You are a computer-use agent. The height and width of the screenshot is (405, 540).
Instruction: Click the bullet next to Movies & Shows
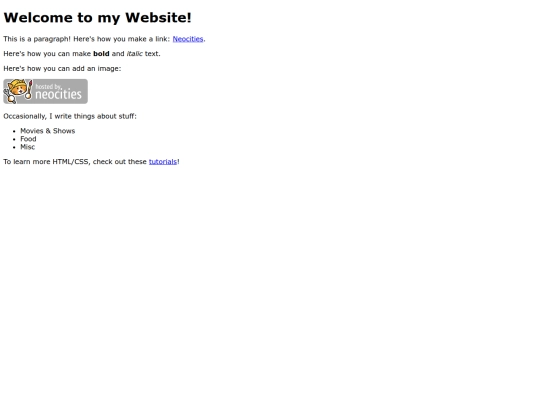pyautogui.click(x=14, y=131)
